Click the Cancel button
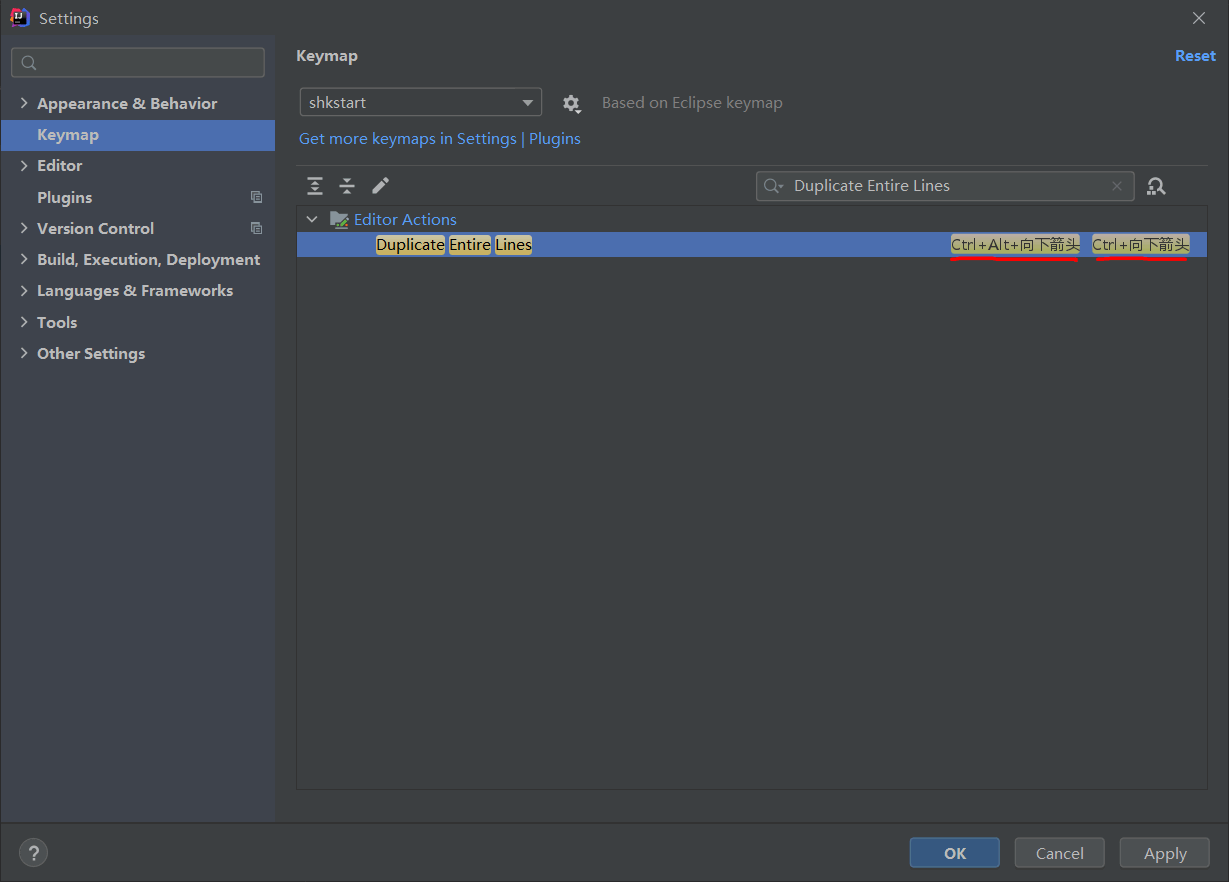Screen dimensions: 1229x882 click(x=1060, y=853)
